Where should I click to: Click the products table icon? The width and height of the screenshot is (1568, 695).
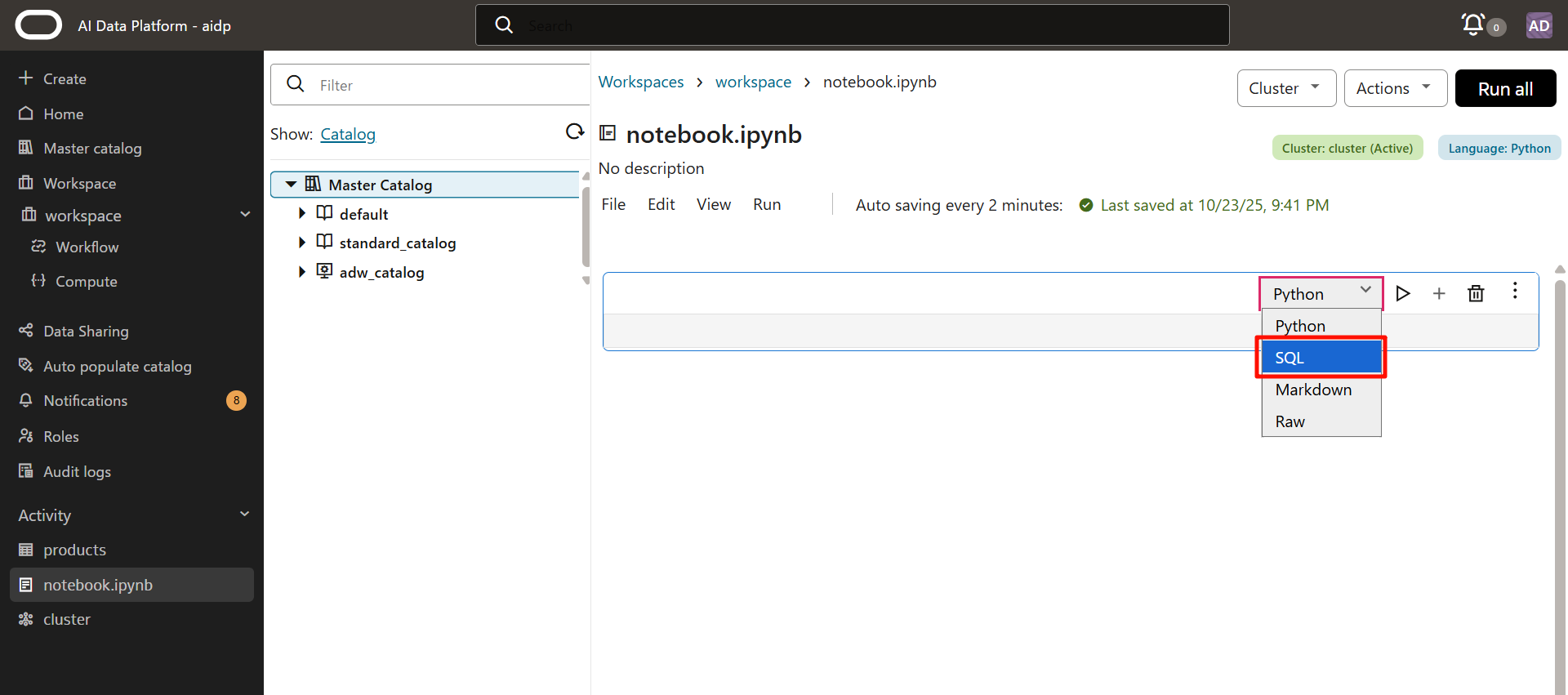[x=26, y=550]
